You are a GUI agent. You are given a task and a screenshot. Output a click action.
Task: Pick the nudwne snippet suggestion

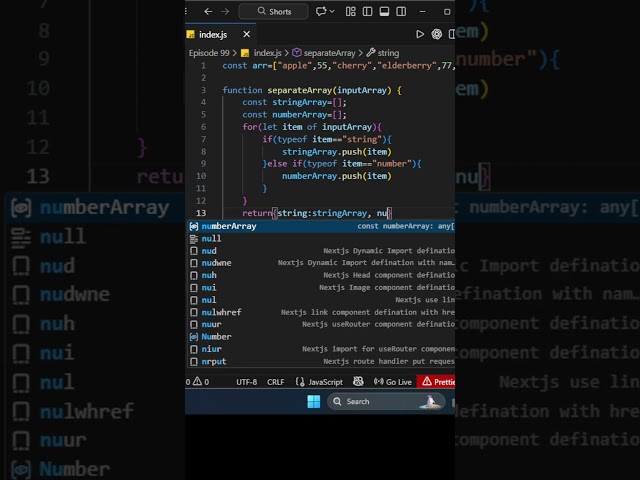coord(321,263)
